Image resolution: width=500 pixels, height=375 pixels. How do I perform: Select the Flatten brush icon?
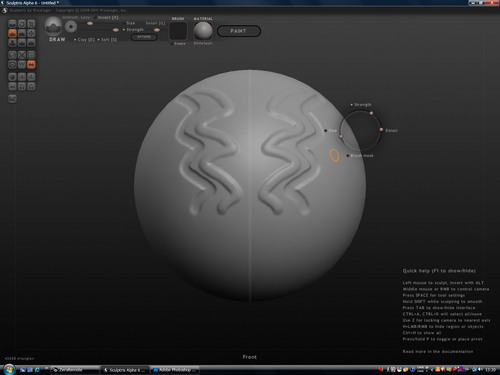(22, 33)
